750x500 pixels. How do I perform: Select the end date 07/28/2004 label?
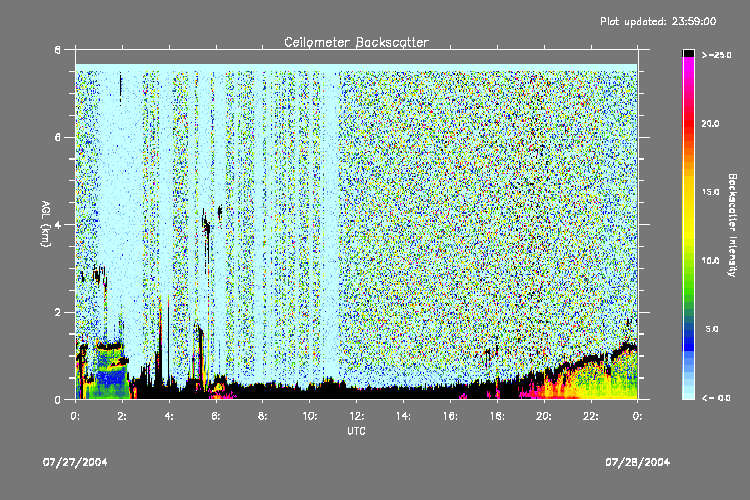point(638,462)
